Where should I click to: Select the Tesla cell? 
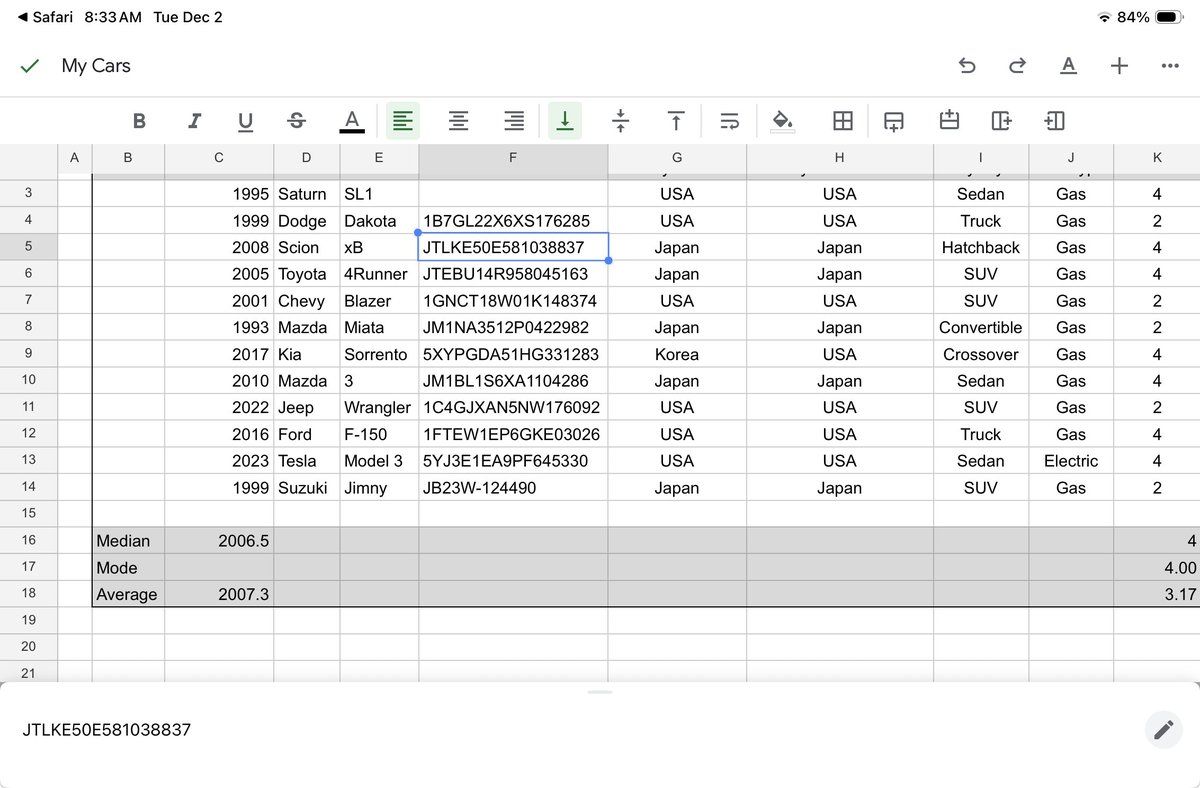pos(306,461)
